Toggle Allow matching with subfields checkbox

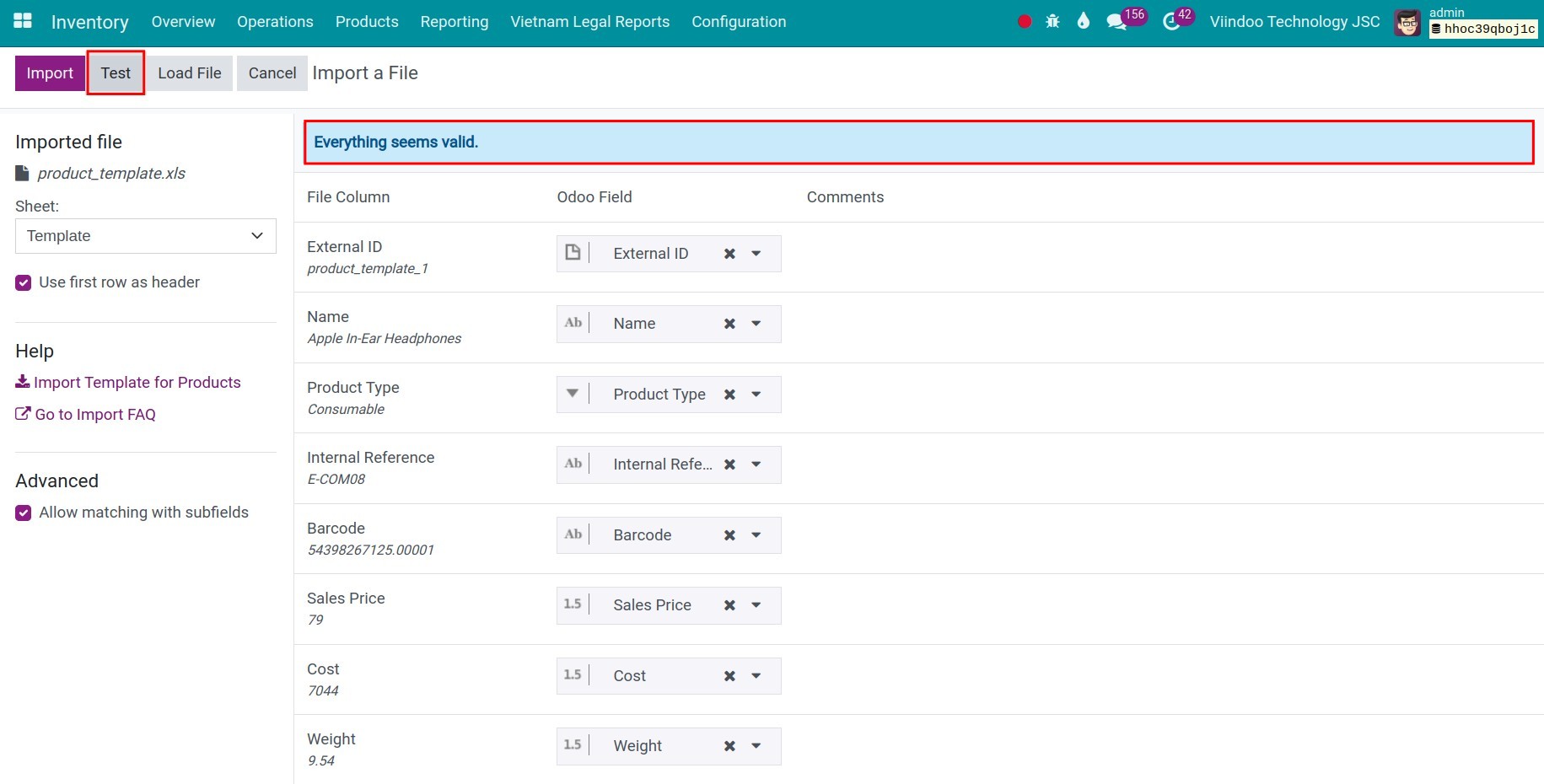tap(24, 513)
